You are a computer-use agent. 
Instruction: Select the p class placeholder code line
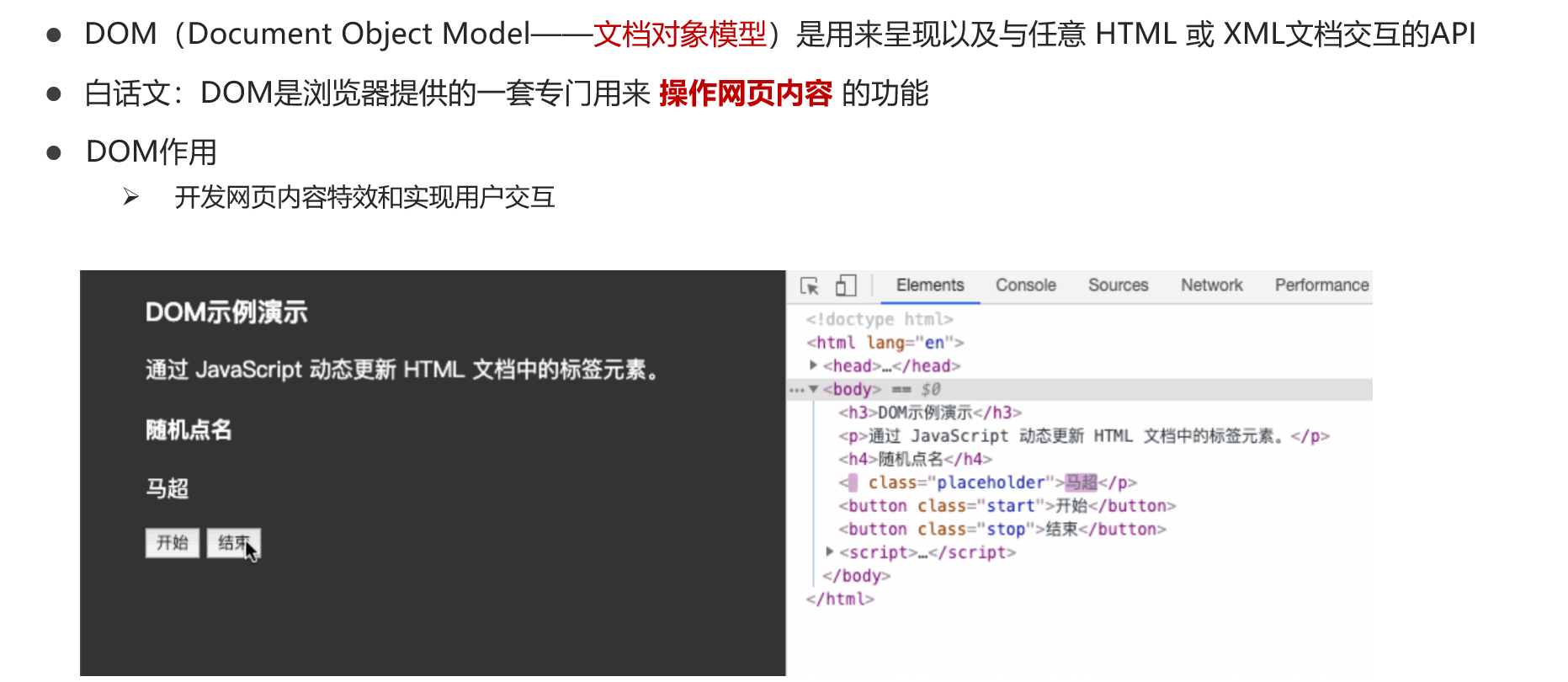(987, 482)
